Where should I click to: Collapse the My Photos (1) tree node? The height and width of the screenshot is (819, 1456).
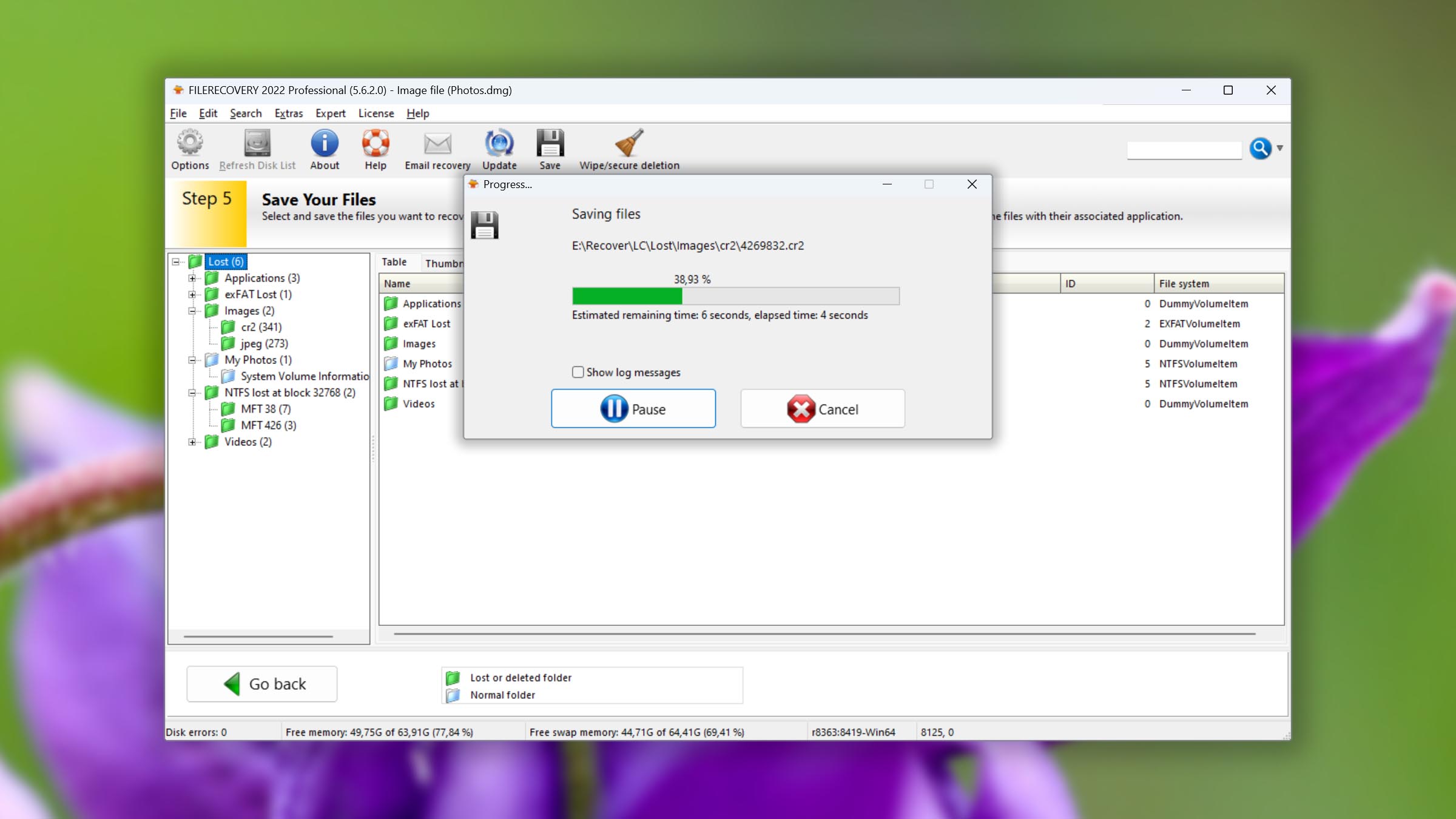pyautogui.click(x=192, y=360)
